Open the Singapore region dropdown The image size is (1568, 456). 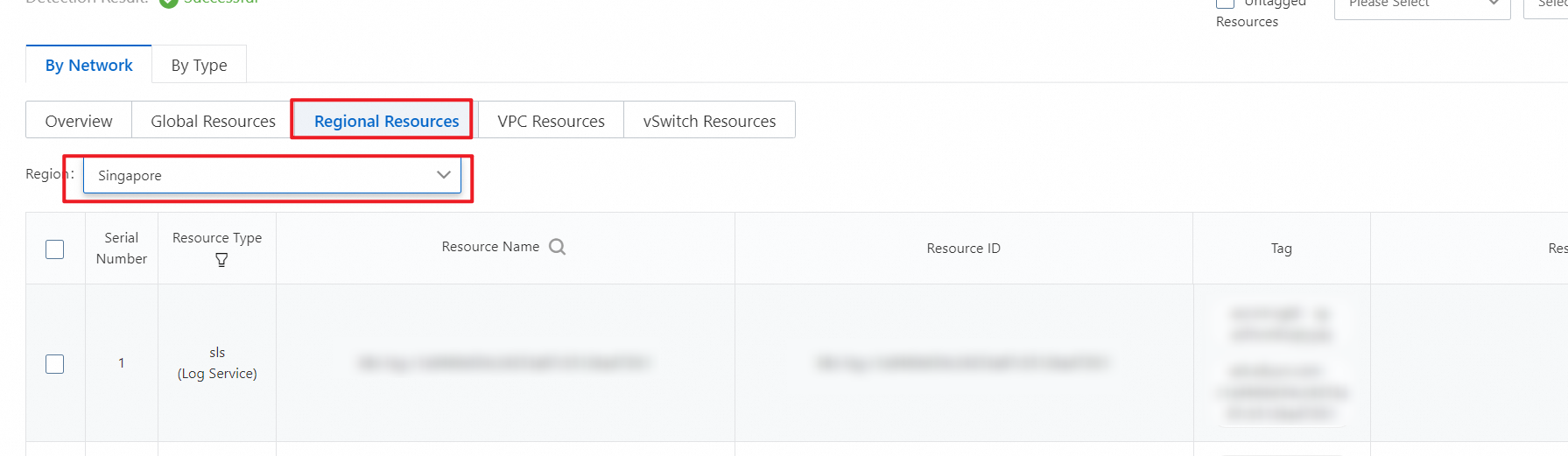click(272, 175)
